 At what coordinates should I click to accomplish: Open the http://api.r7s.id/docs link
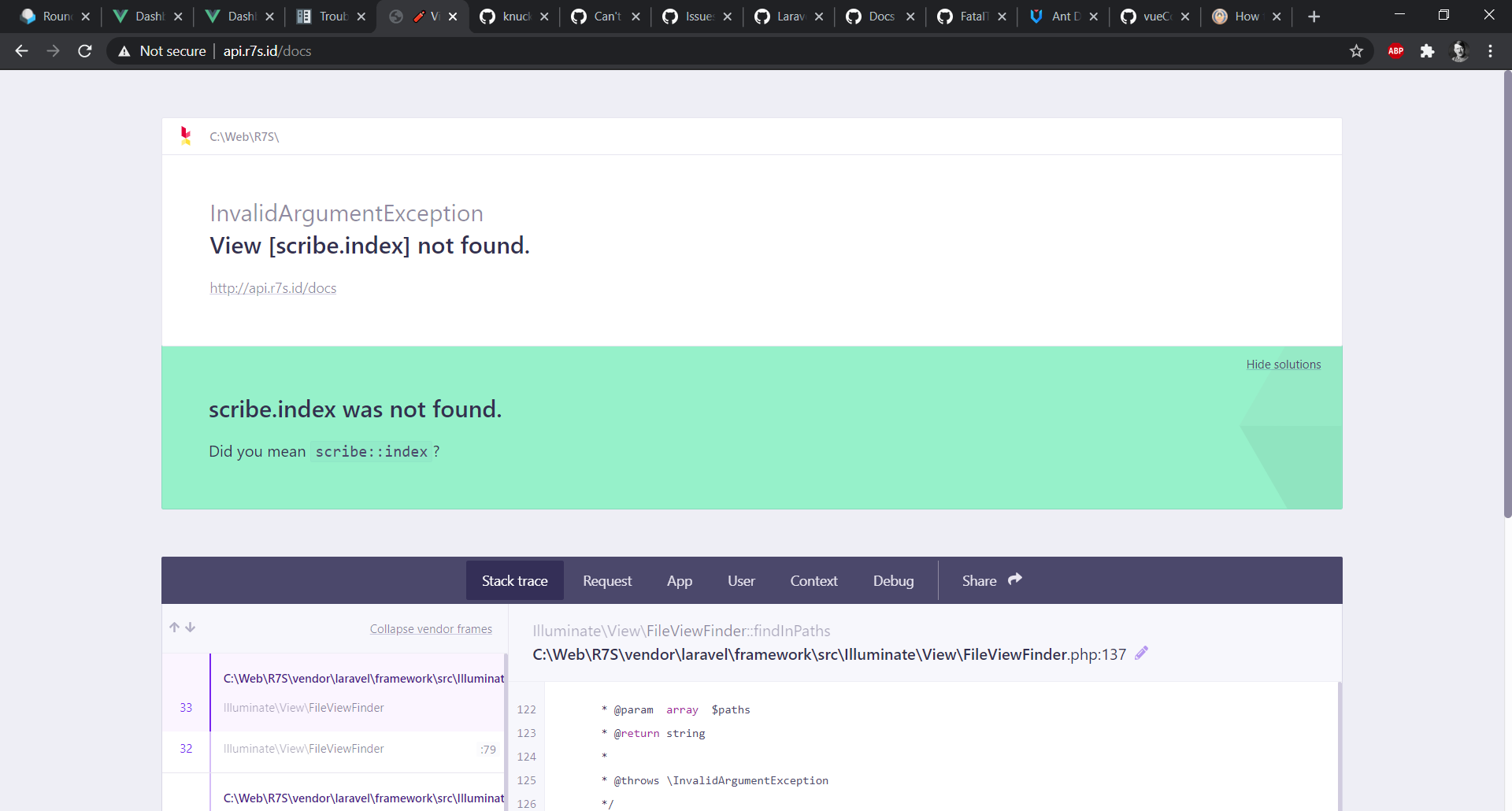[272, 287]
